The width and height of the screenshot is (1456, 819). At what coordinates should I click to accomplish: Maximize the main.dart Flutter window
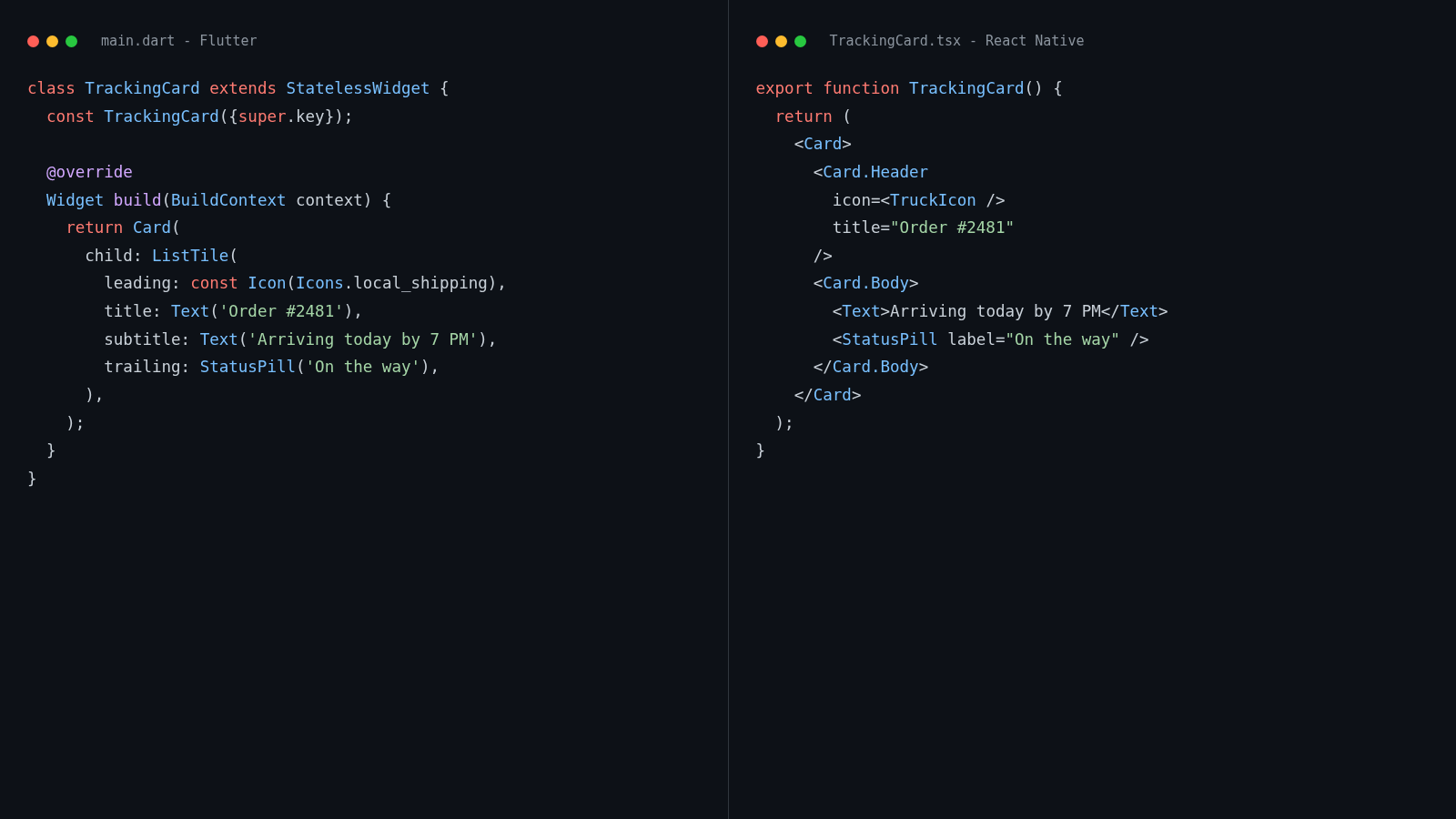pos(71,41)
